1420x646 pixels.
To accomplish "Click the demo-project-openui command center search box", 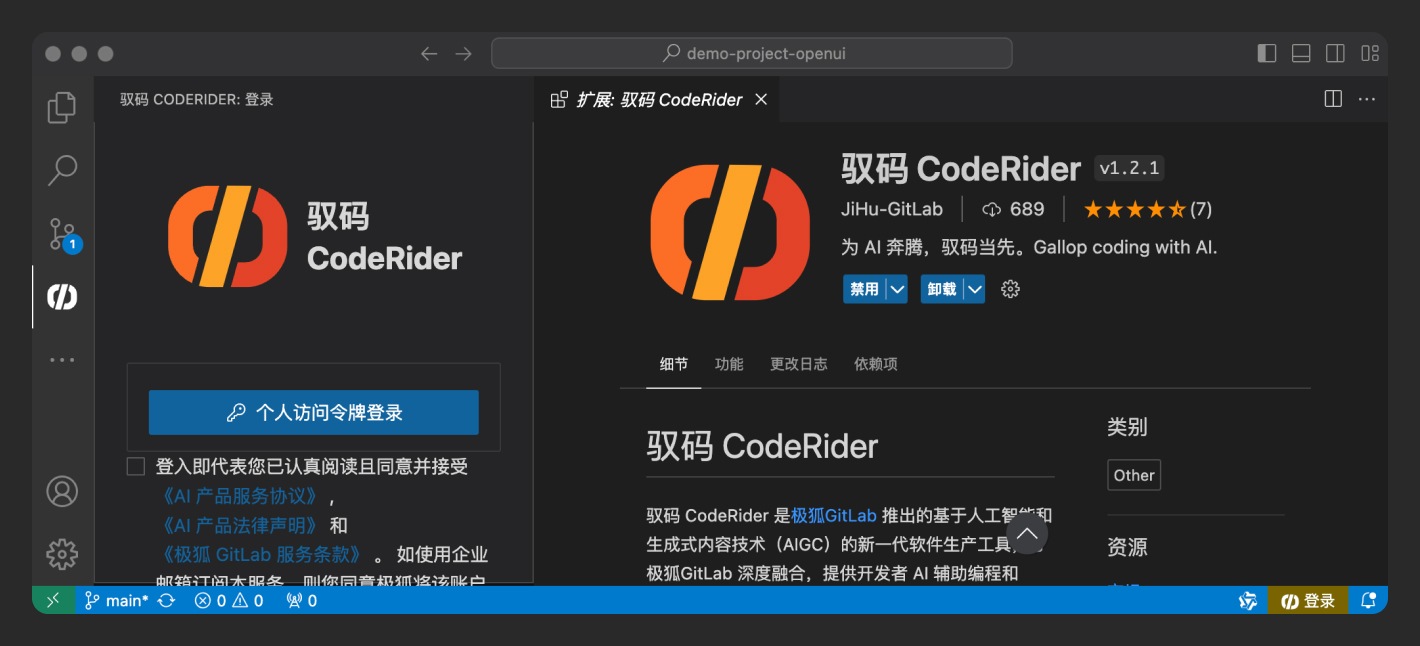I will (x=751, y=53).
